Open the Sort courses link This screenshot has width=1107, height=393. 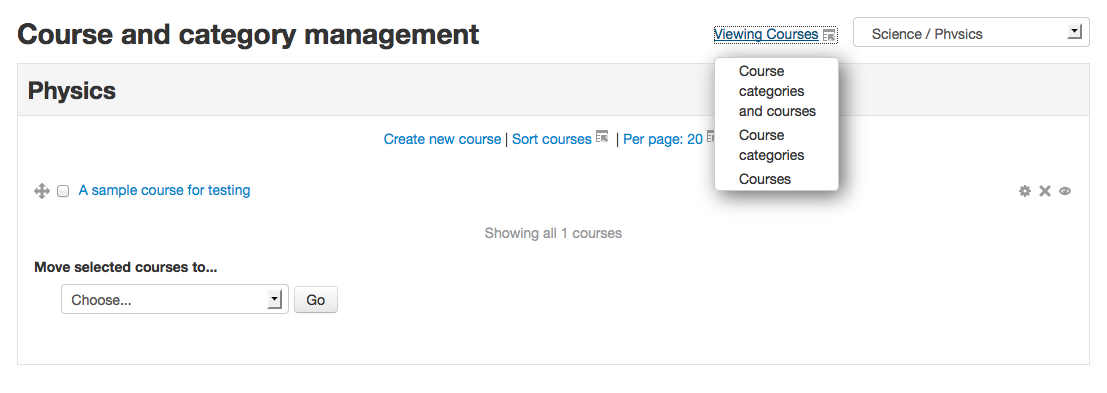(x=551, y=139)
